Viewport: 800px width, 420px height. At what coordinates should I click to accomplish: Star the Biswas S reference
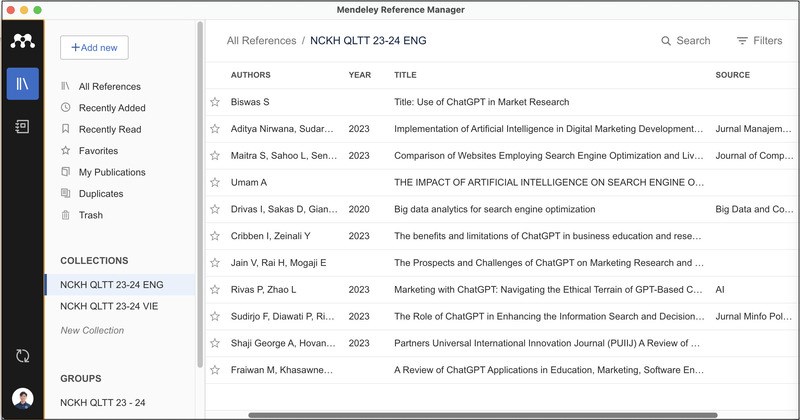(214, 102)
